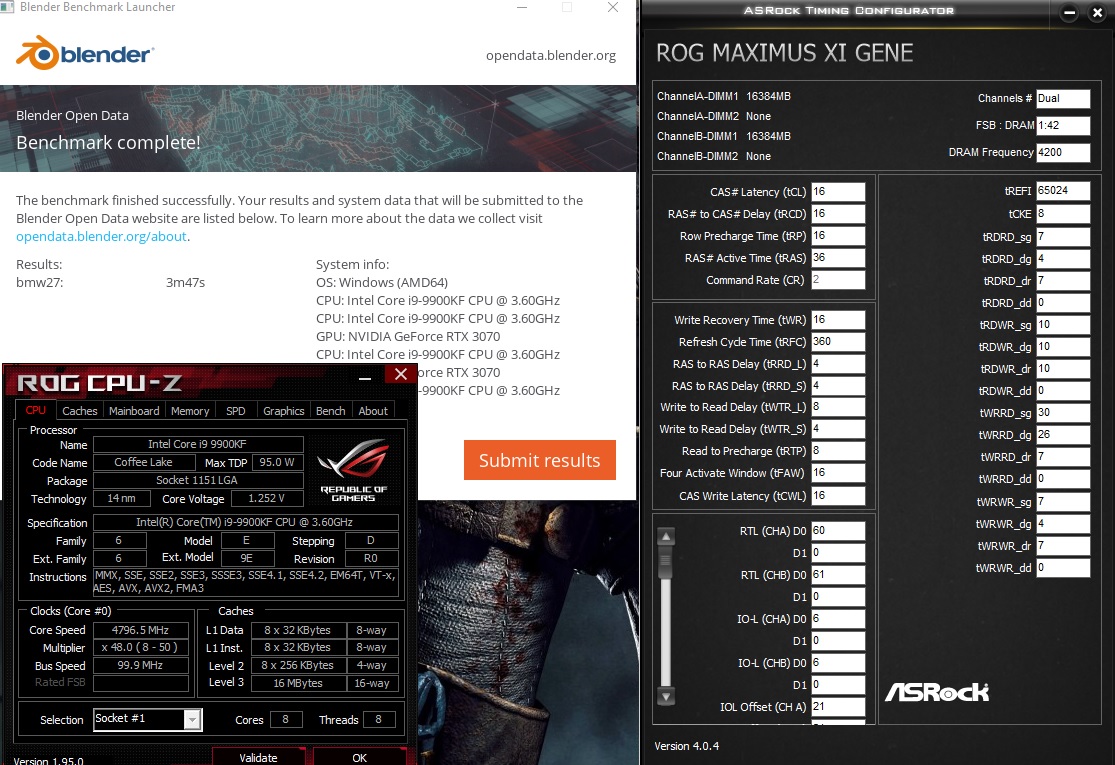Open the Mainboard tab in CPU-Z
This screenshot has width=1115, height=765.
134,411
